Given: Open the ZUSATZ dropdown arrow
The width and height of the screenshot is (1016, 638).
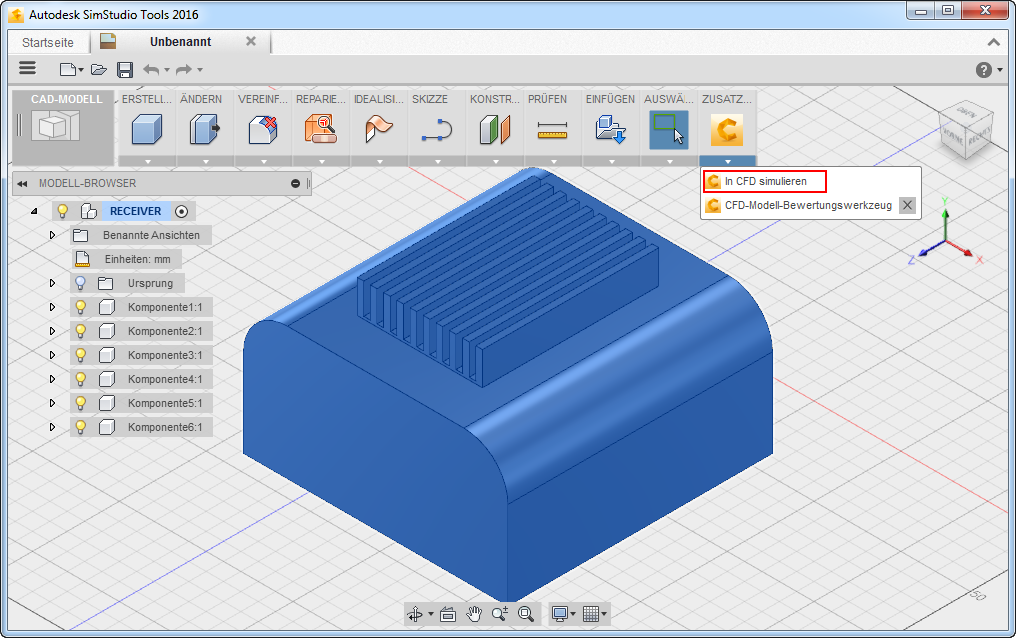Looking at the screenshot, I should click(728, 161).
